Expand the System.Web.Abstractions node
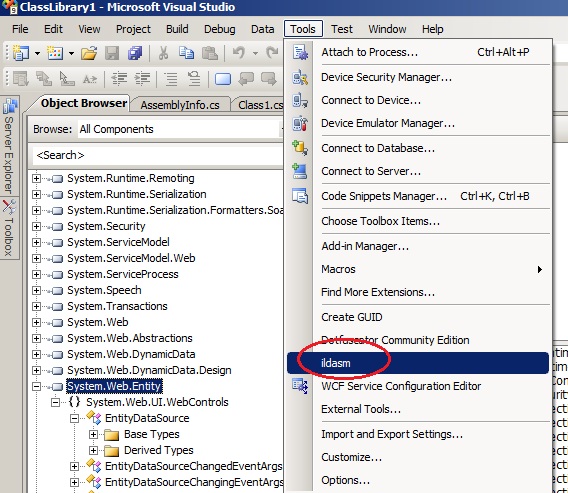The image size is (568, 493). pos(36,338)
